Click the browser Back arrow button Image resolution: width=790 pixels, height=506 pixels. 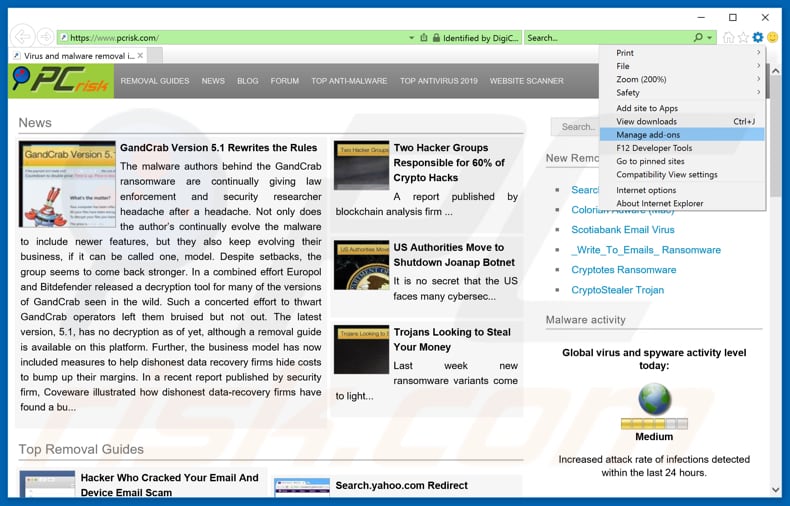point(22,37)
